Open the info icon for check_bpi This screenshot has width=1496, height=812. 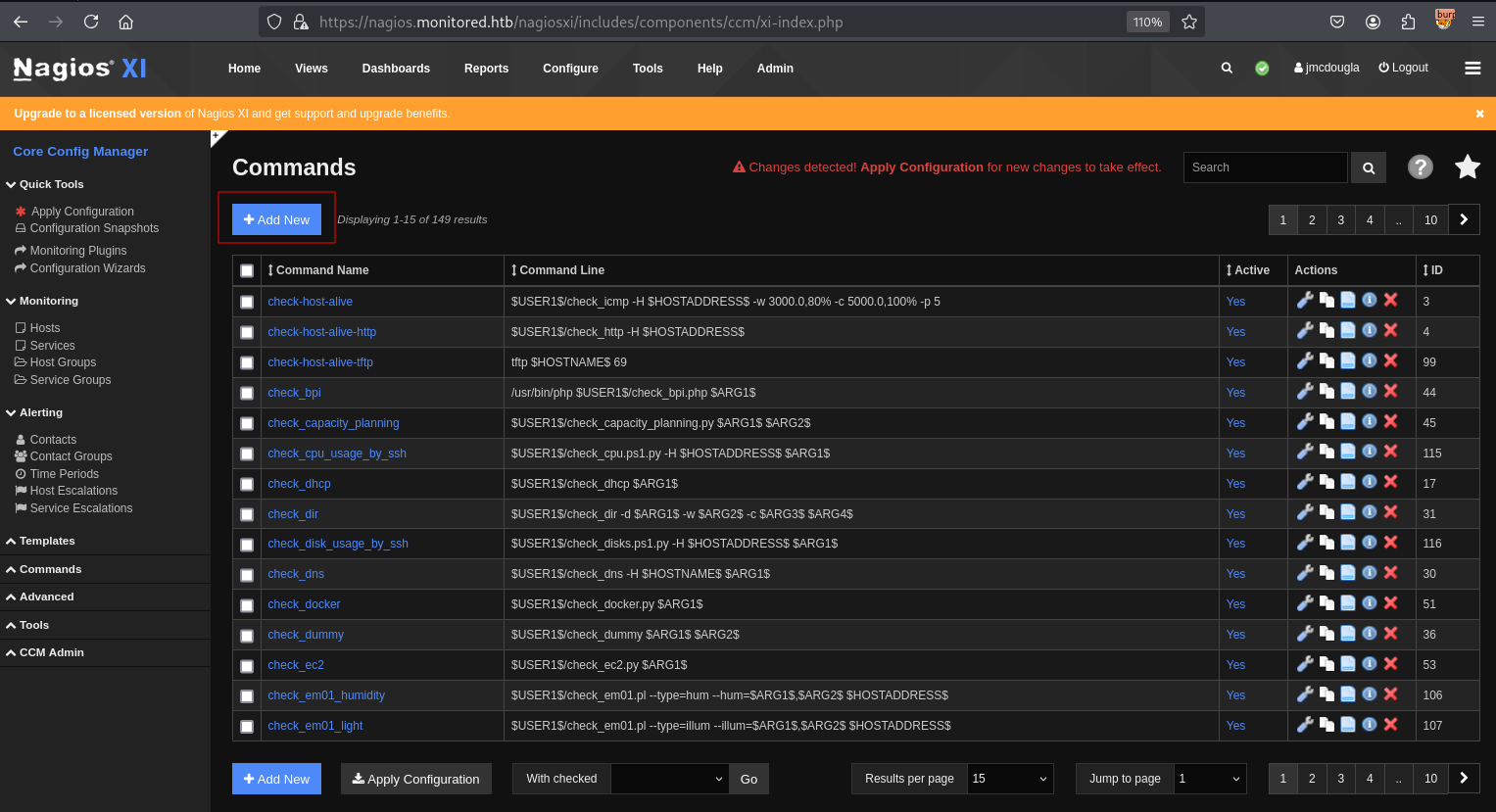pos(1370,391)
